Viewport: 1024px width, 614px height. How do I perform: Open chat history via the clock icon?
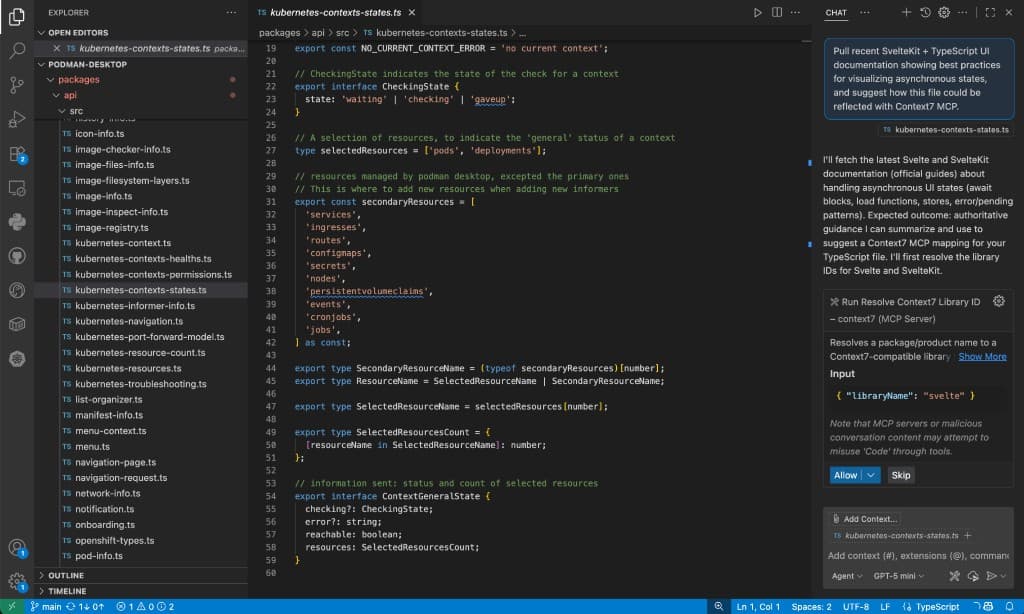[925, 12]
